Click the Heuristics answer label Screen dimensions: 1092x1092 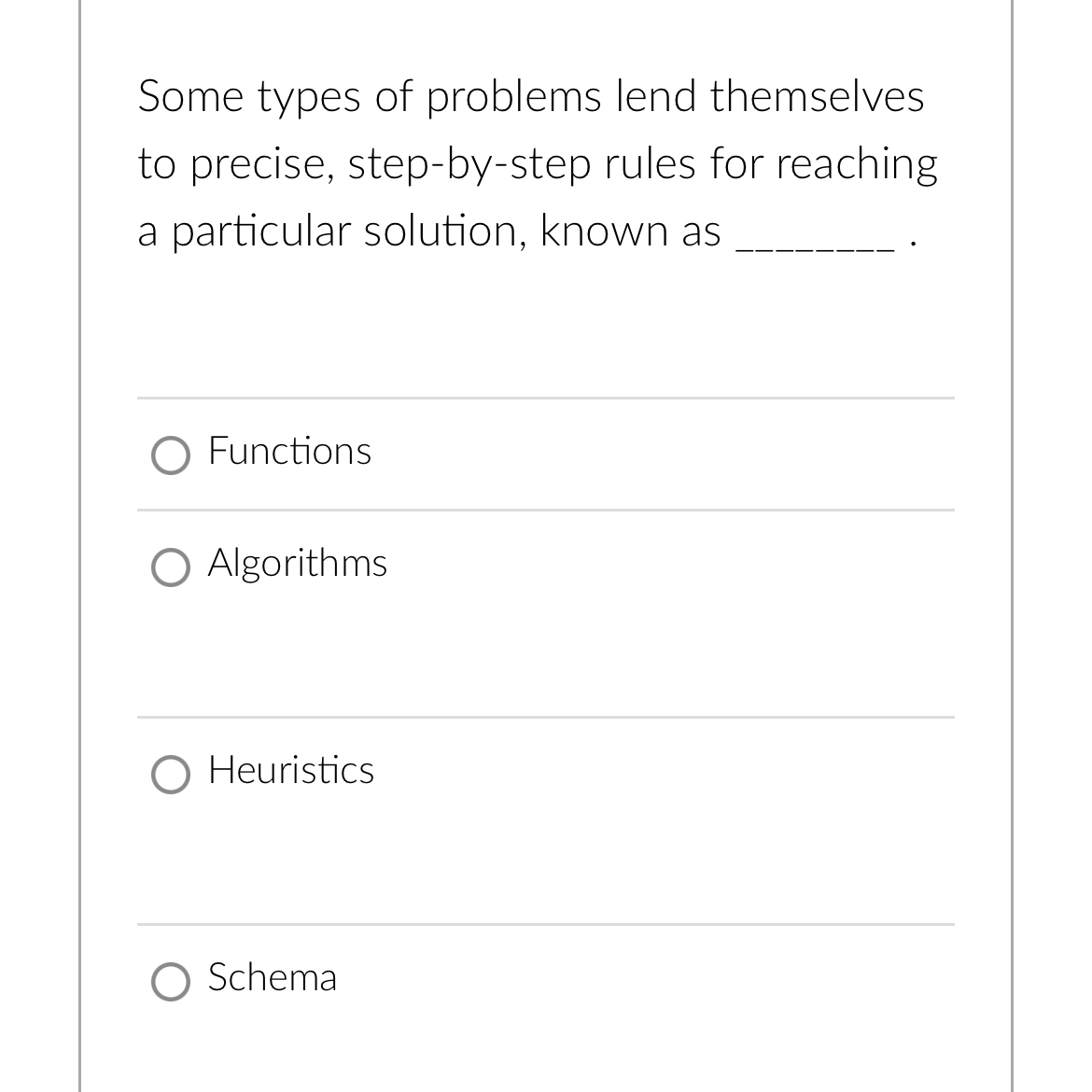(290, 771)
